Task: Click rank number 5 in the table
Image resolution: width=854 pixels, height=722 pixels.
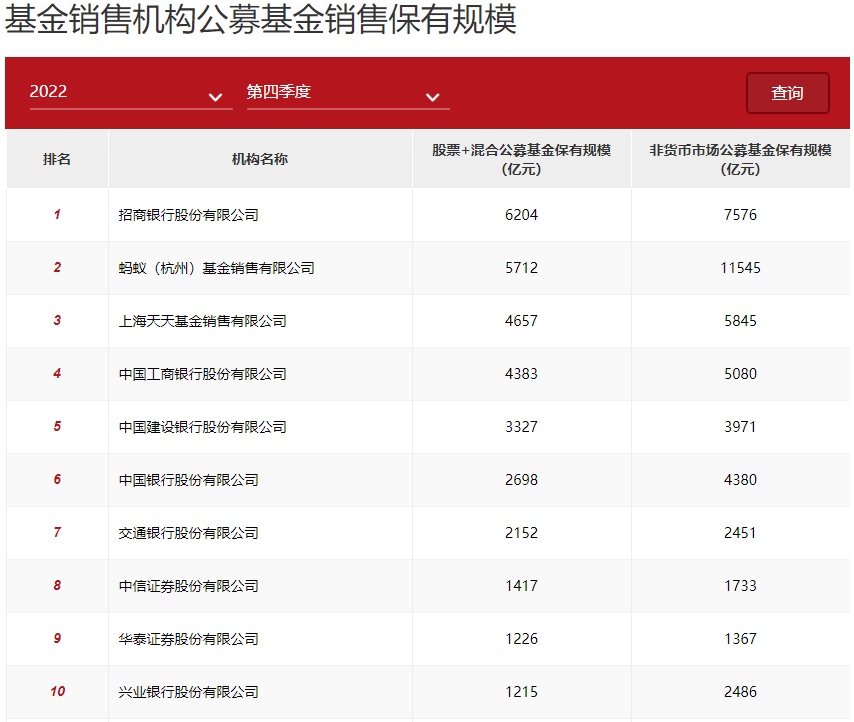Action: pos(57,426)
